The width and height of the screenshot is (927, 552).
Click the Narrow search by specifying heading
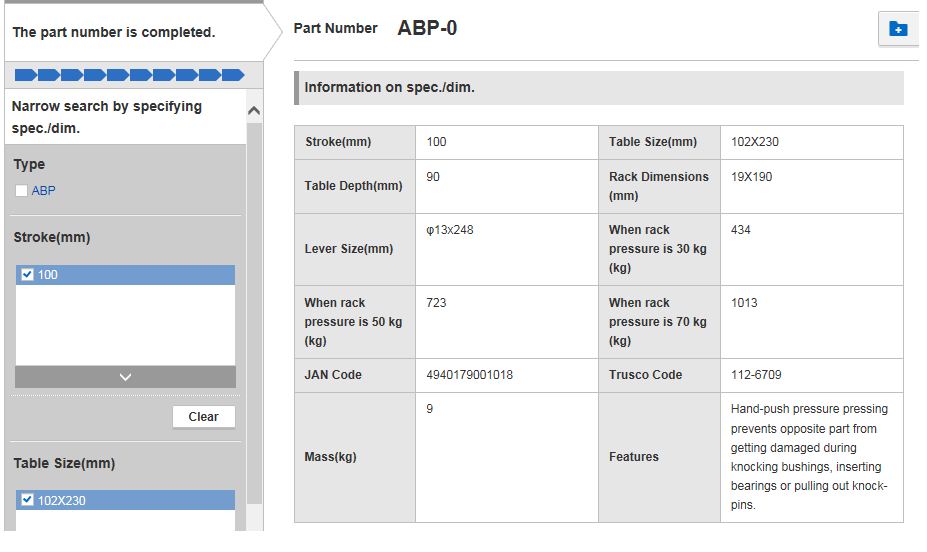pyautogui.click(x=107, y=117)
